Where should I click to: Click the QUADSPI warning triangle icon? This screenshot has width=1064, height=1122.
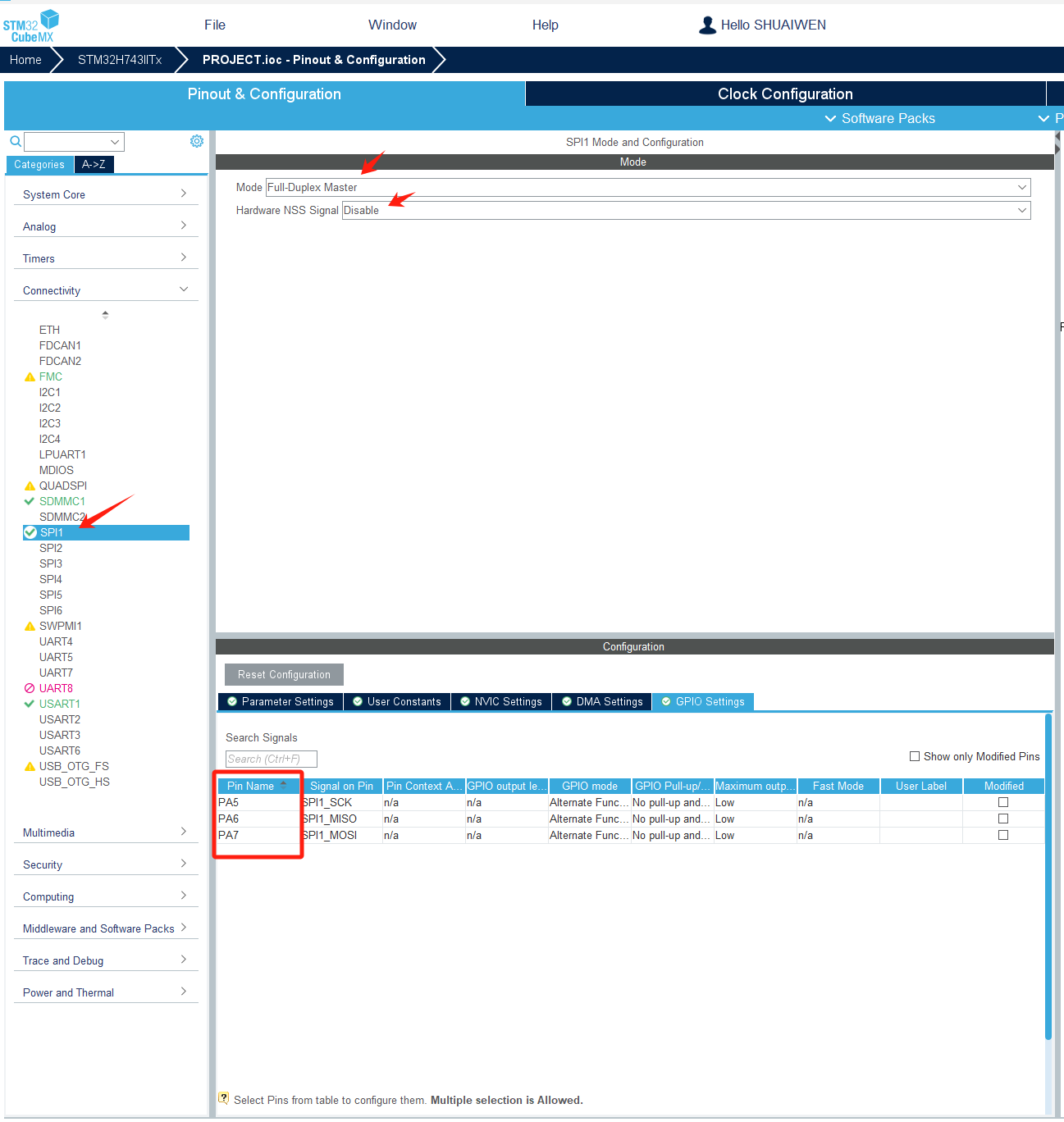(x=30, y=486)
